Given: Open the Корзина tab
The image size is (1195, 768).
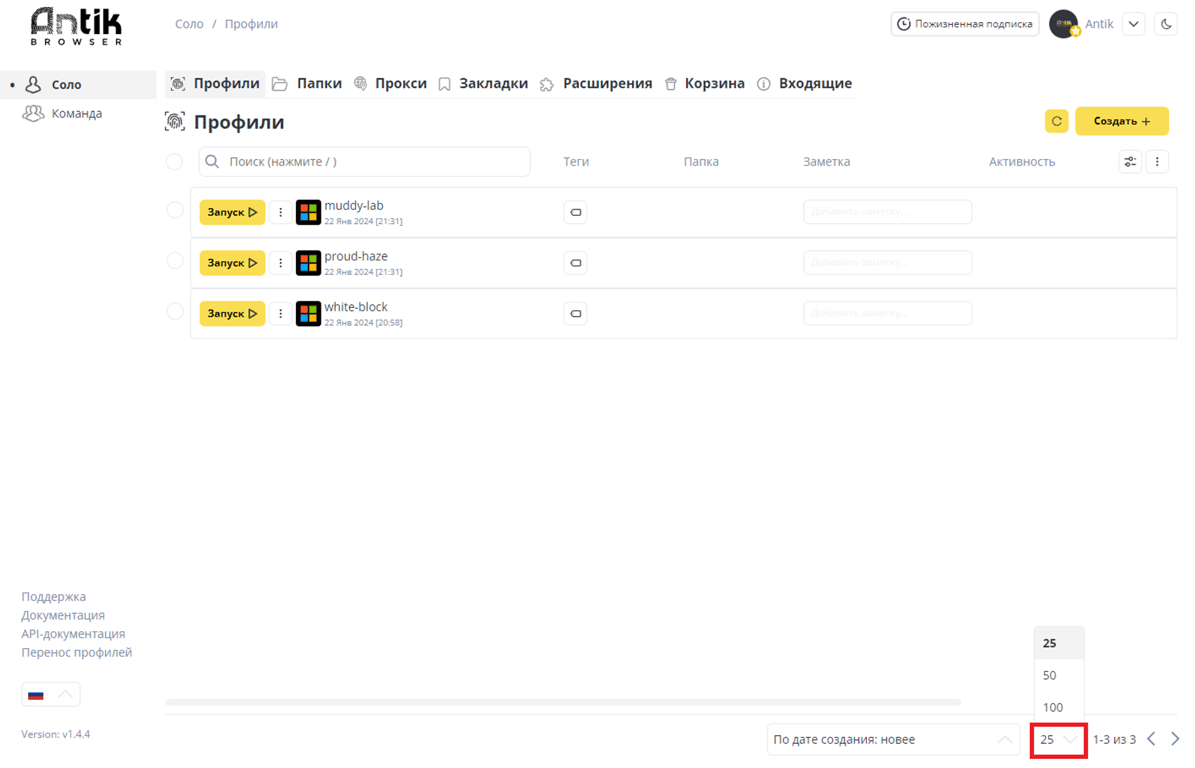Looking at the screenshot, I should point(705,84).
